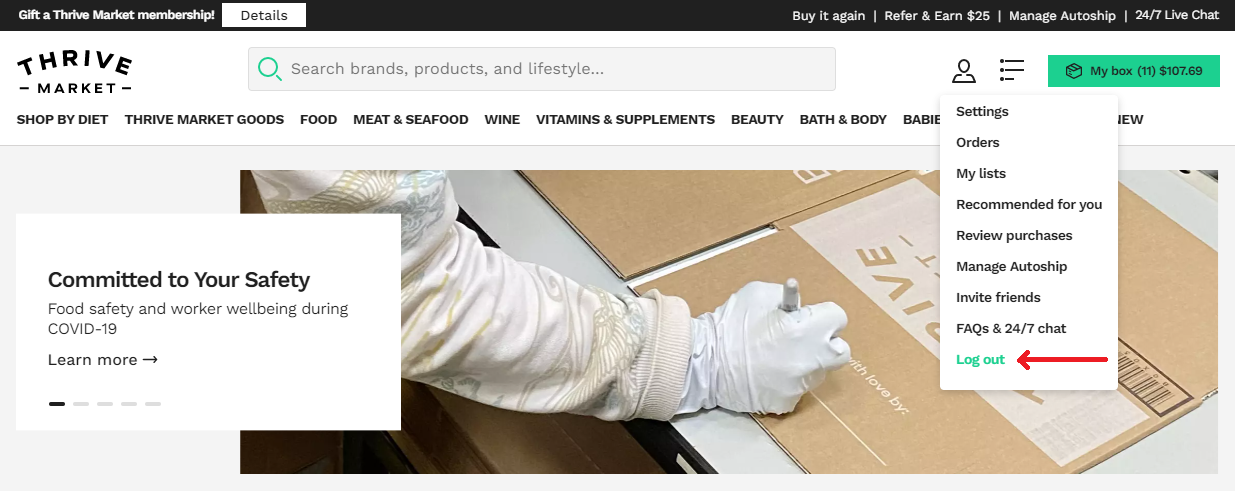Expand the Meat & Seafood category
Image resolution: width=1235 pixels, height=491 pixels.
410,119
